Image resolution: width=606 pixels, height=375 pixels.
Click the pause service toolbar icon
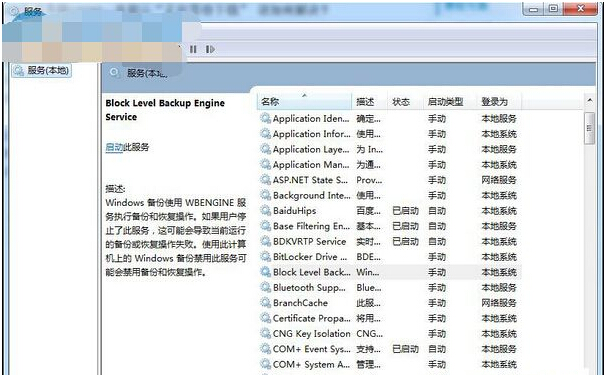coord(193,49)
